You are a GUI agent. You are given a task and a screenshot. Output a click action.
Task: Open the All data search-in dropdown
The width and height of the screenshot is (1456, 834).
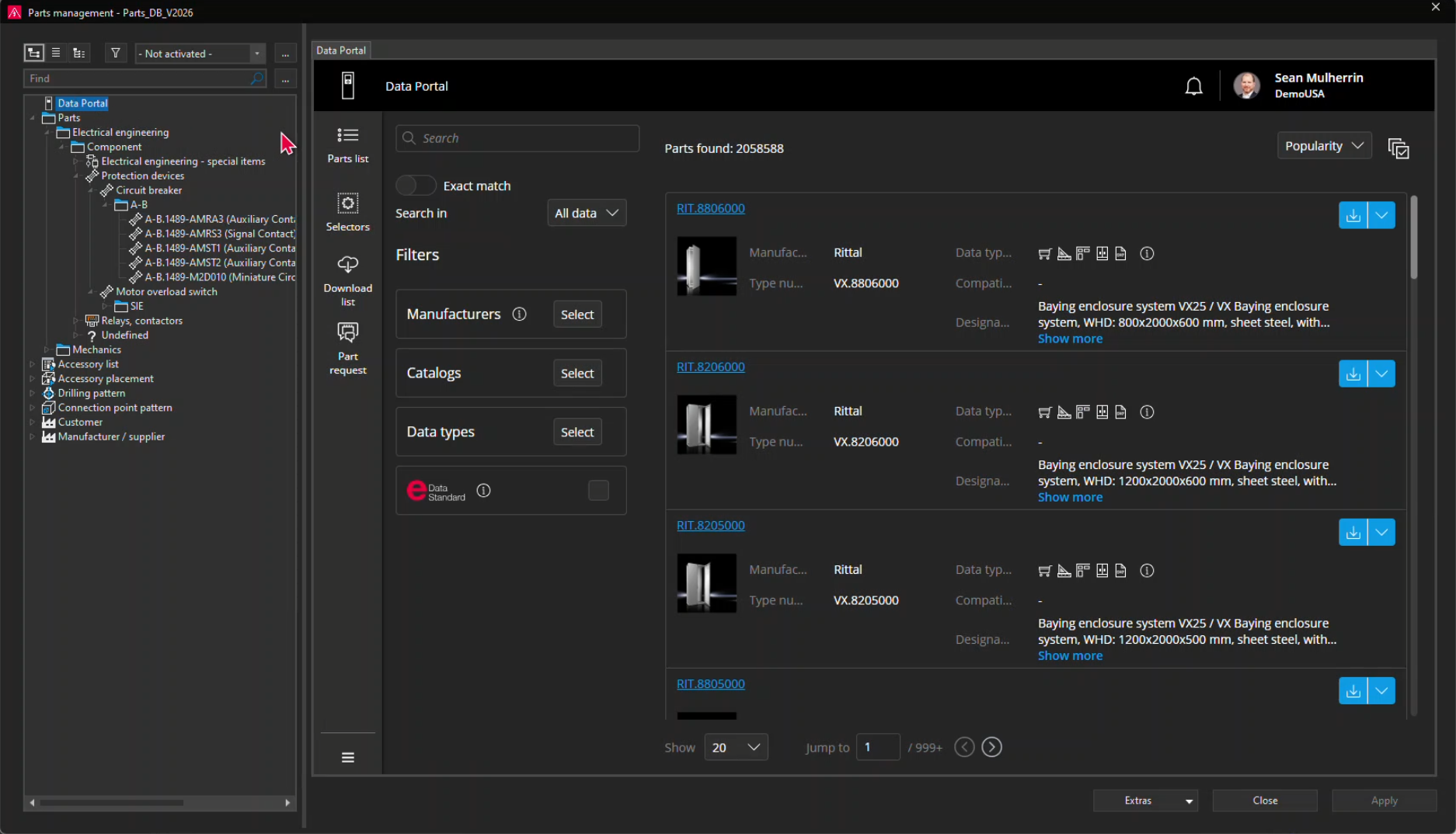pyautogui.click(x=586, y=213)
